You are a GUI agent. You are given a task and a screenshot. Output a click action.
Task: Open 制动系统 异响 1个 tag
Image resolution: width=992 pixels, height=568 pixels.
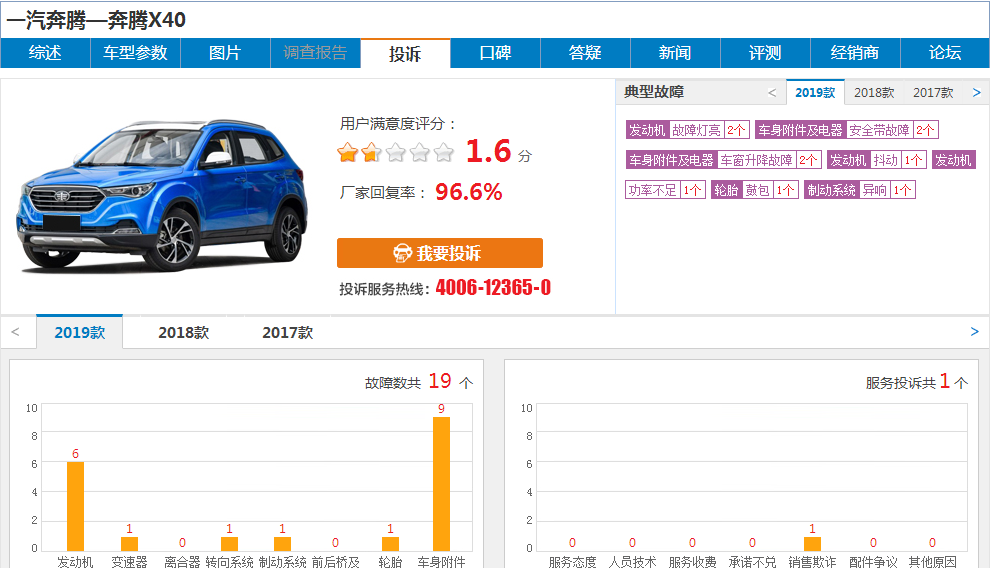tap(860, 190)
